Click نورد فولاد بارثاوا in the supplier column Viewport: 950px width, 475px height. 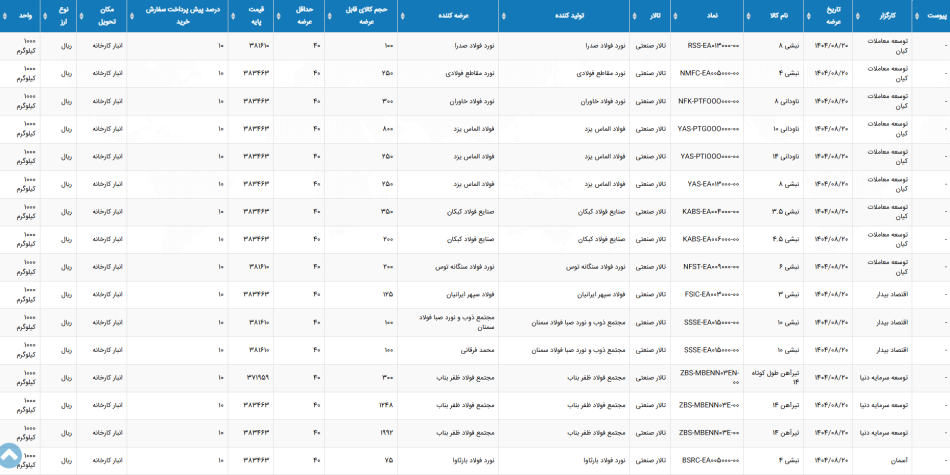point(473,461)
